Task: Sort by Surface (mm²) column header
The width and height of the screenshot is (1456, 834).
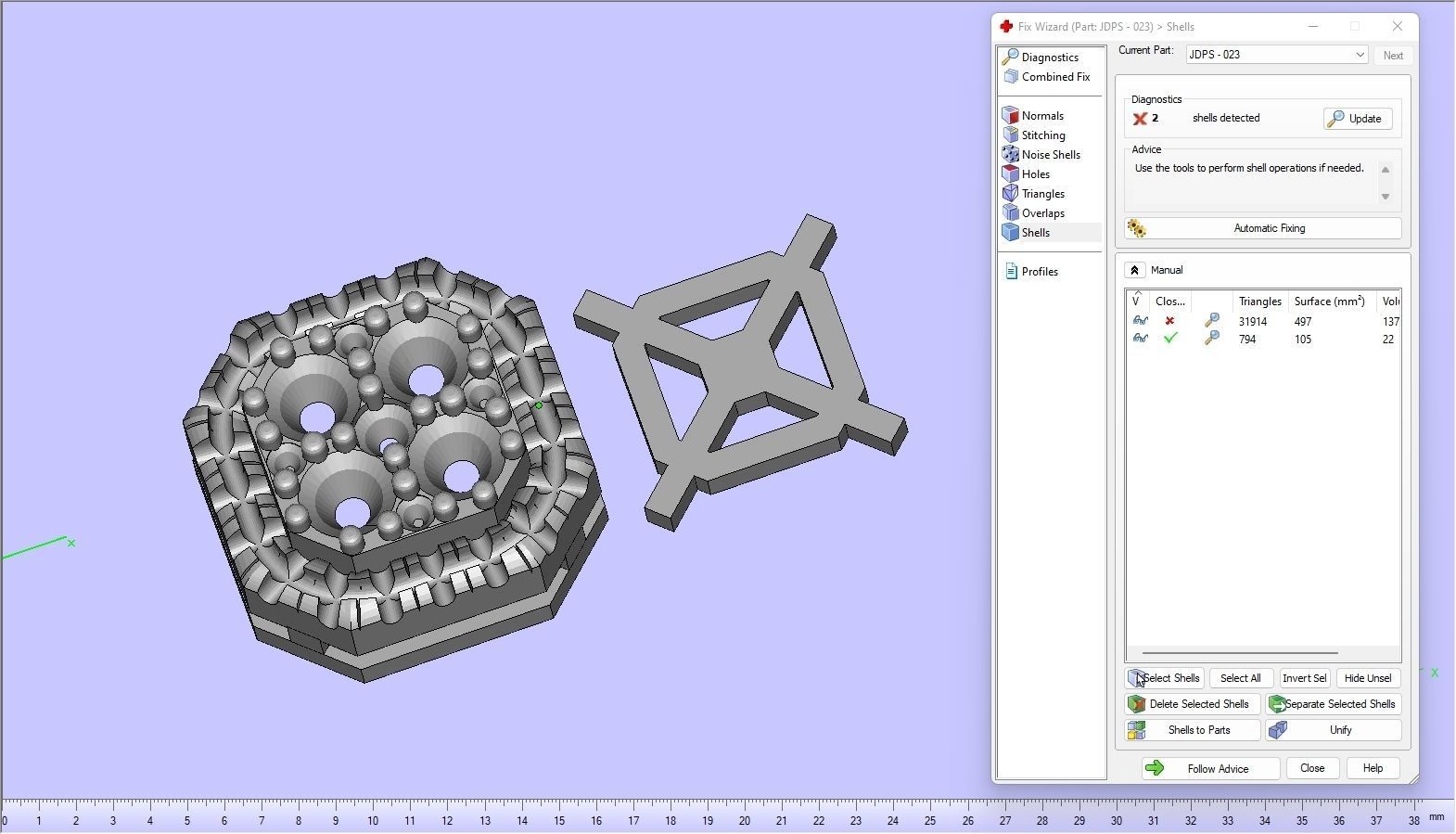Action: 1329,302
